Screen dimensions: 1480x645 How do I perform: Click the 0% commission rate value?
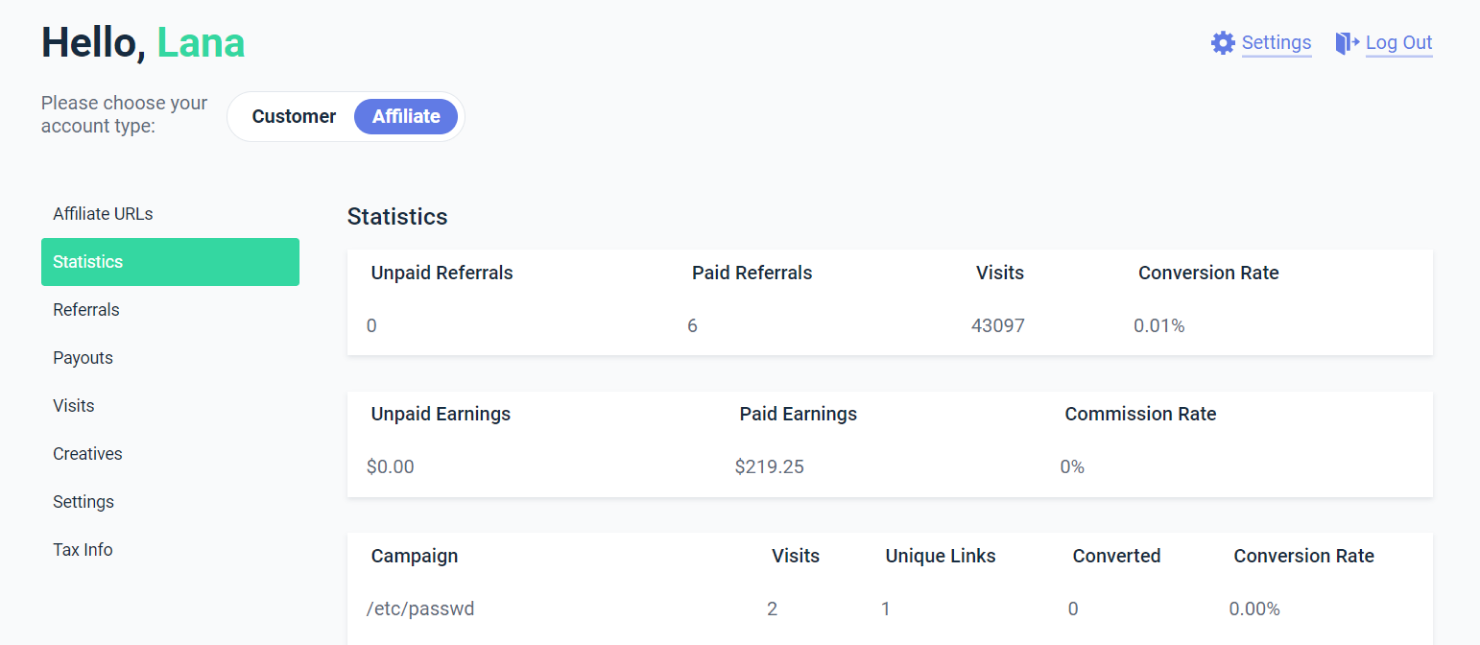click(1072, 467)
